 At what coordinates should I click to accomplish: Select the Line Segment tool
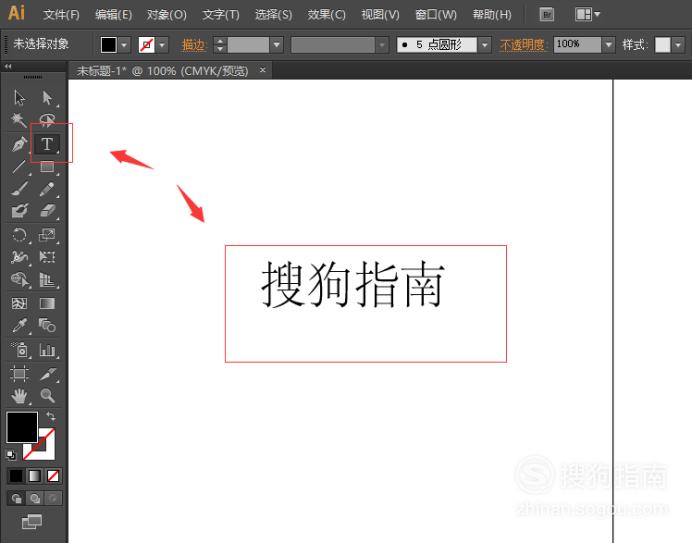(x=19, y=167)
